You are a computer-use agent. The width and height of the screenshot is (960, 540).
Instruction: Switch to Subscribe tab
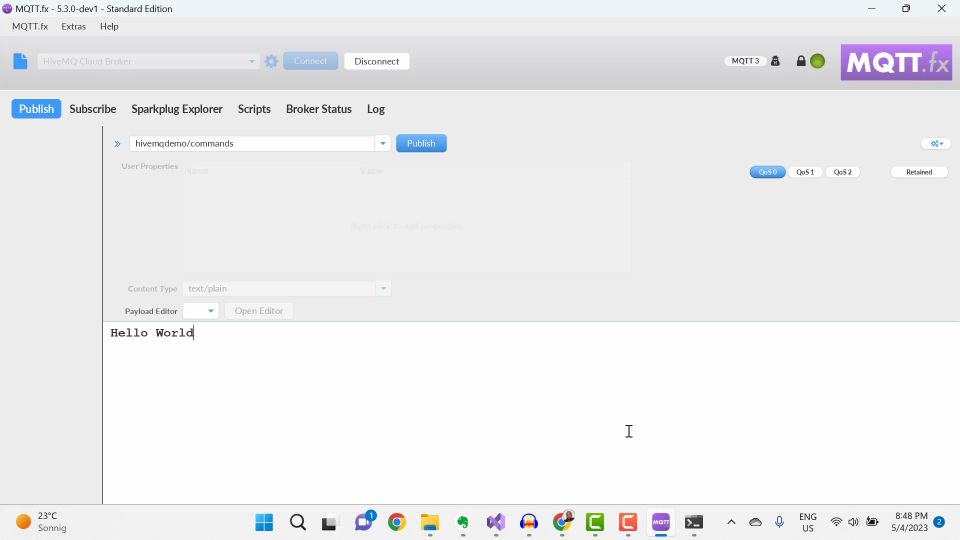(92, 109)
